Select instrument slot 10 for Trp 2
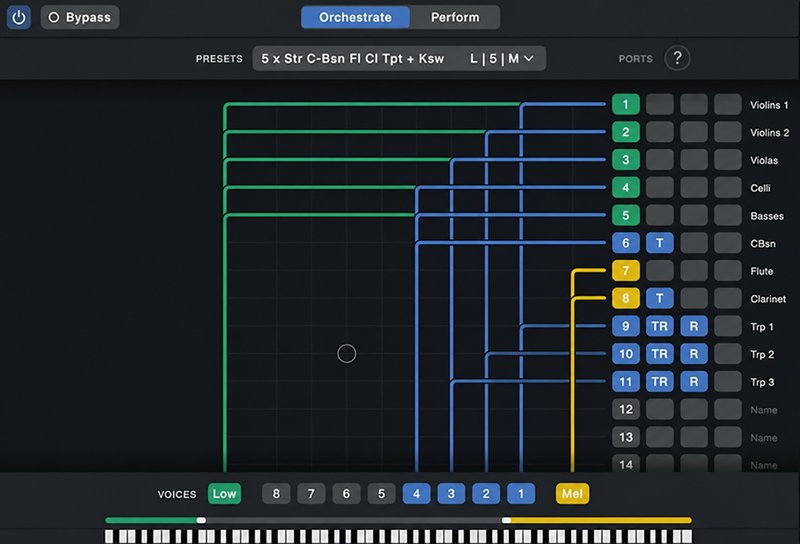This screenshot has height=544, width=800. pyautogui.click(x=626, y=354)
